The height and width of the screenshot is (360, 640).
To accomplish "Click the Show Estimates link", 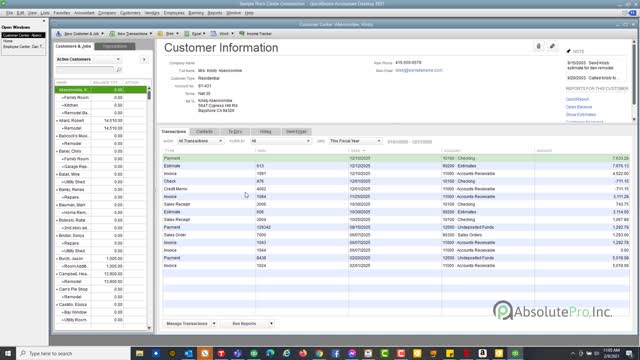I will (581, 115).
